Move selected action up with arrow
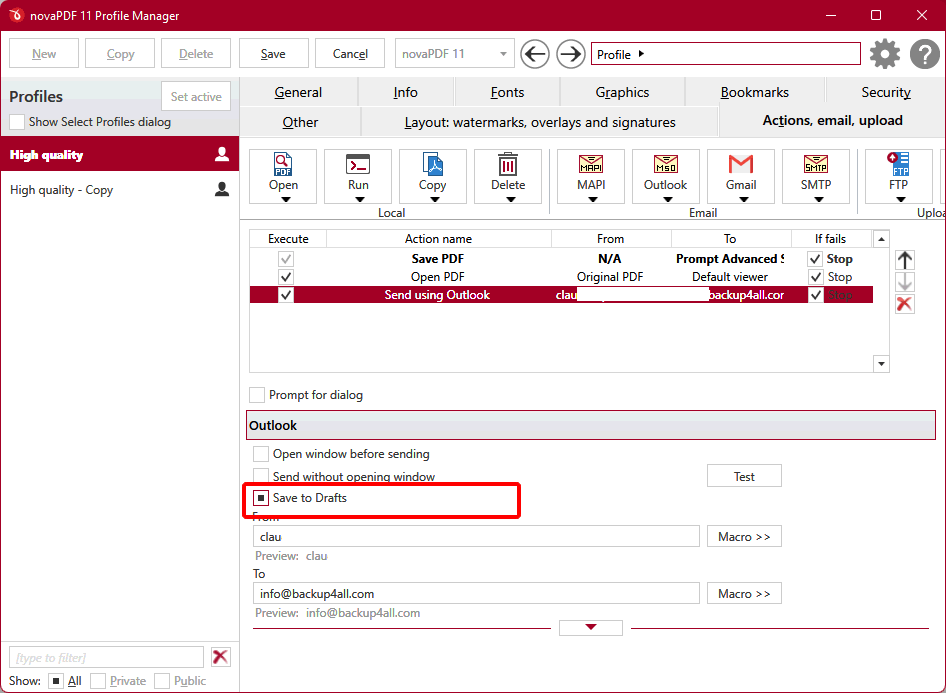The image size is (946, 693). click(x=904, y=260)
